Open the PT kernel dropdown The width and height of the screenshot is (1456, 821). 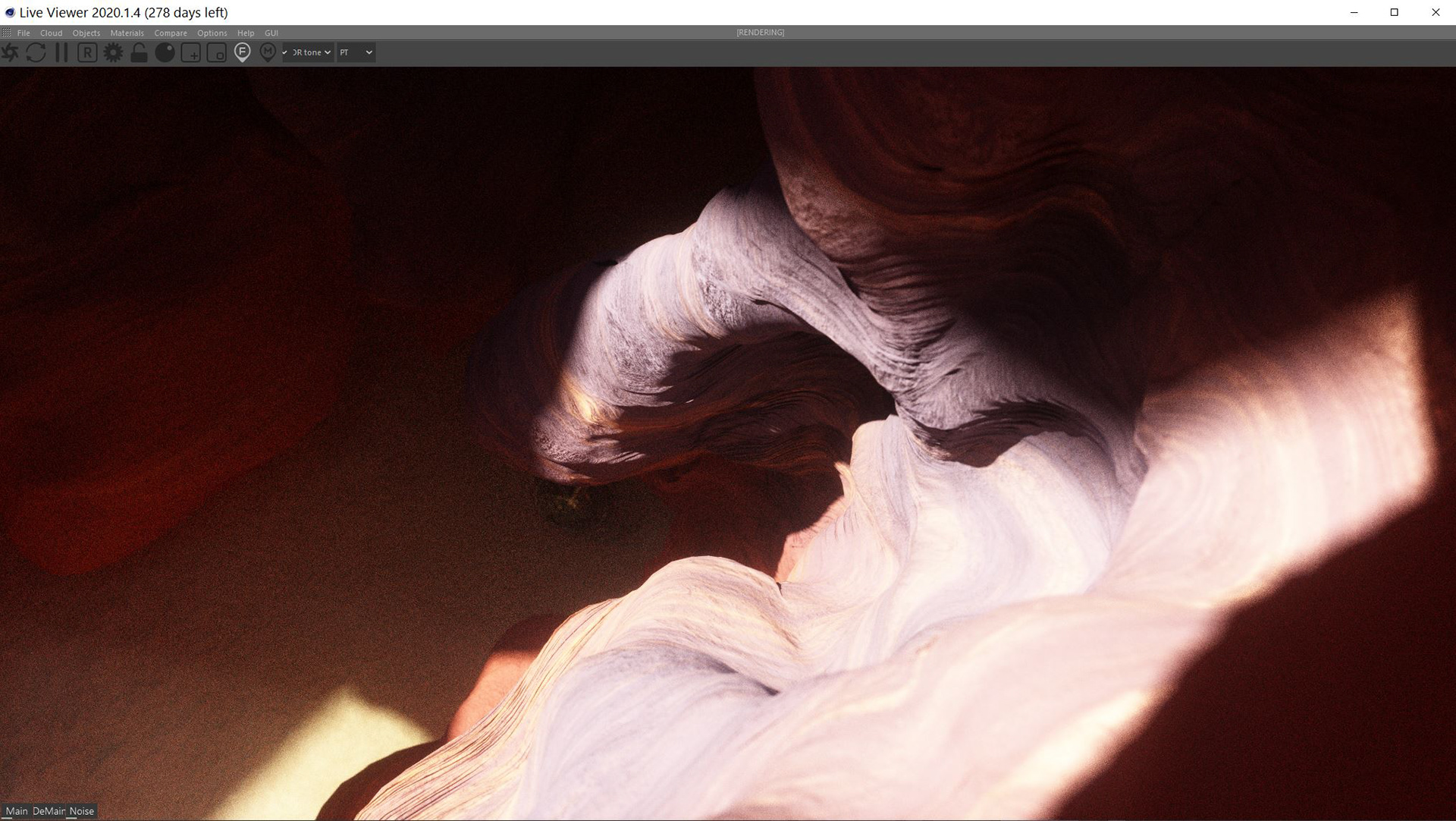coord(356,52)
